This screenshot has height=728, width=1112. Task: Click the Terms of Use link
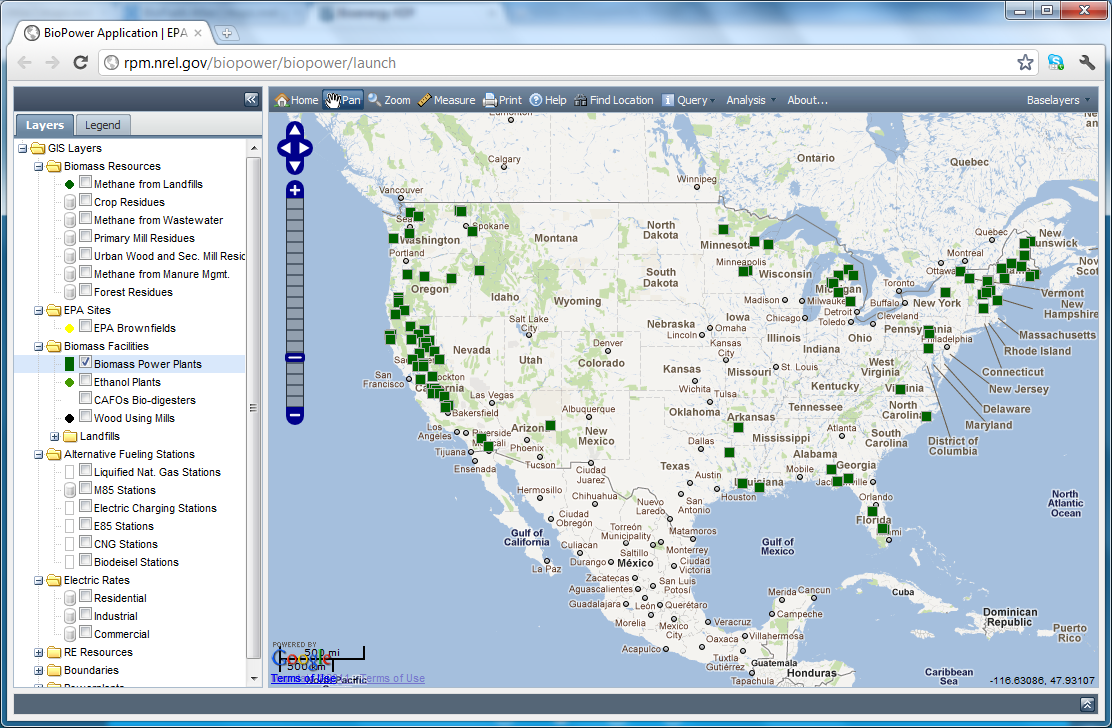[x=303, y=678]
